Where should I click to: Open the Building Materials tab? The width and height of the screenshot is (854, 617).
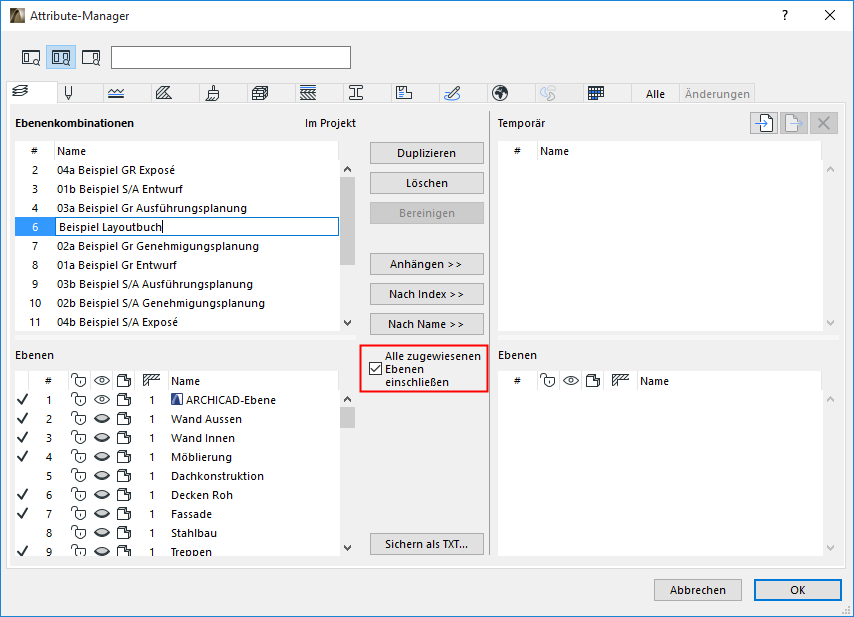tap(260, 93)
